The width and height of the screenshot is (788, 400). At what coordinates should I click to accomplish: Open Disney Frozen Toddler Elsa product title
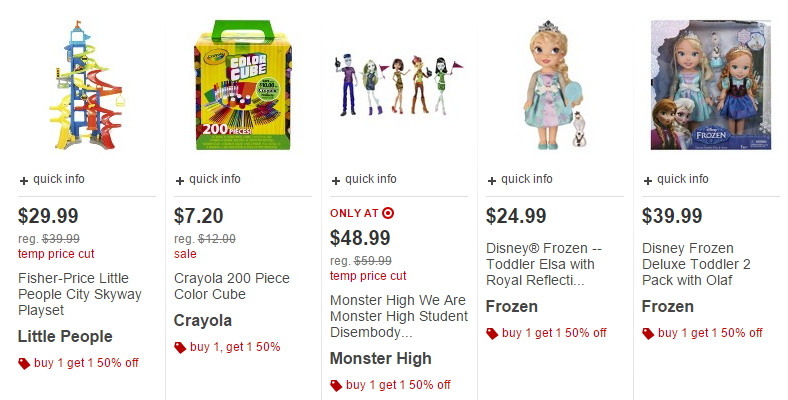[544, 264]
